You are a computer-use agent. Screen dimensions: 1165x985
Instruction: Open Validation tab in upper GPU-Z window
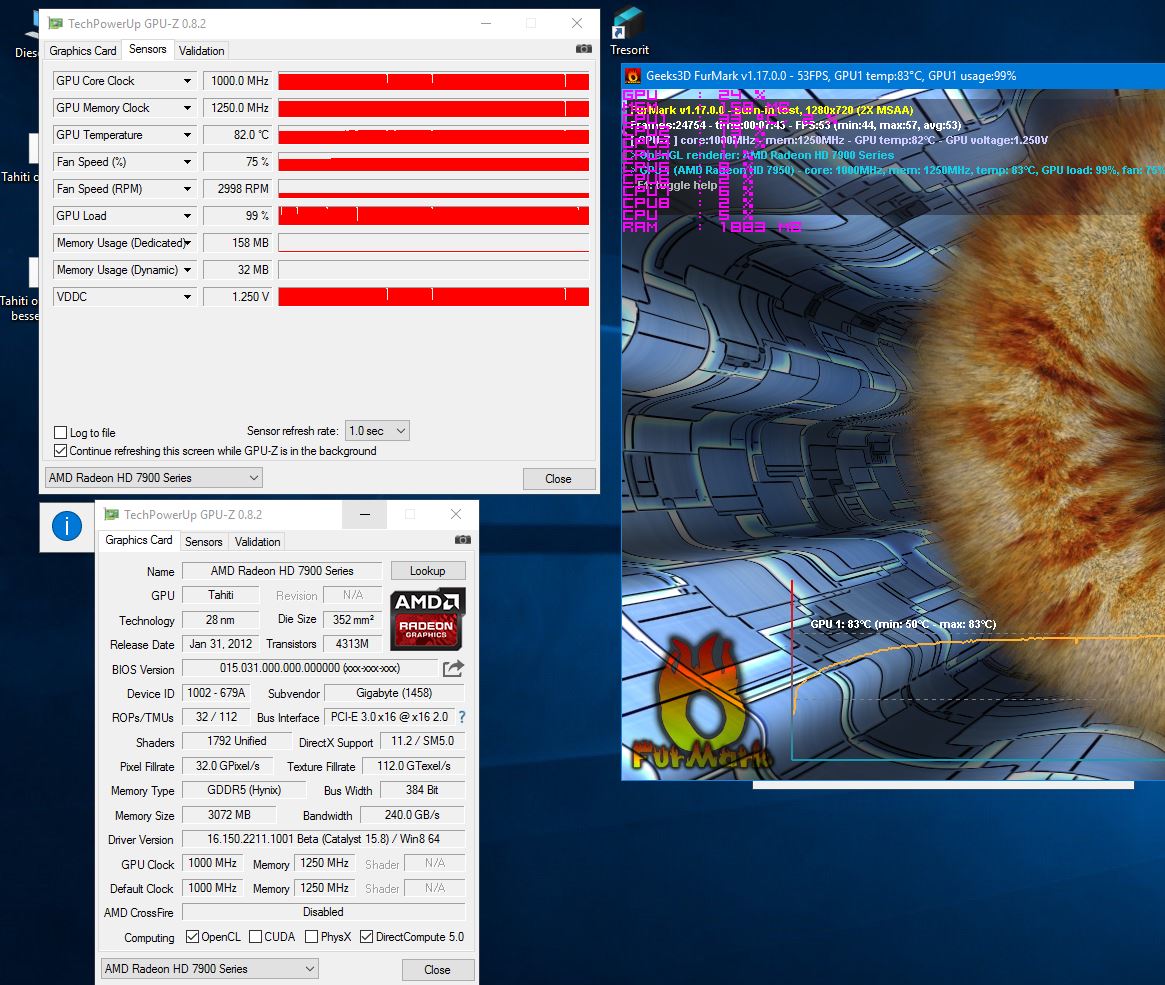point(201,51)
